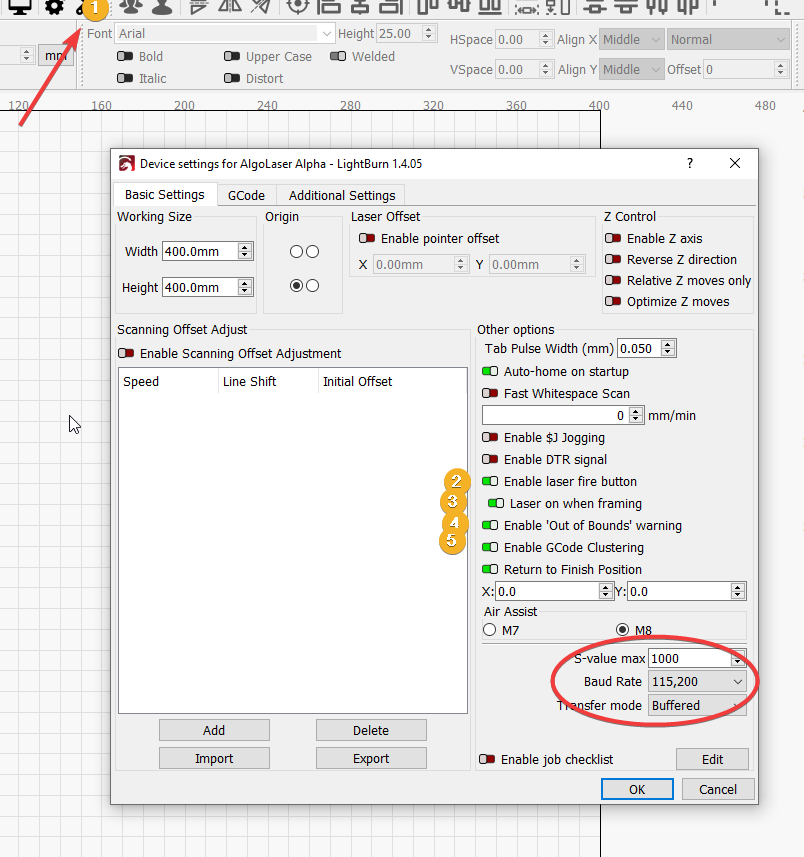Toggle Enable $J Jogging
The width and height of the screenshot is (804, 857).
click(x=490, y=437)
